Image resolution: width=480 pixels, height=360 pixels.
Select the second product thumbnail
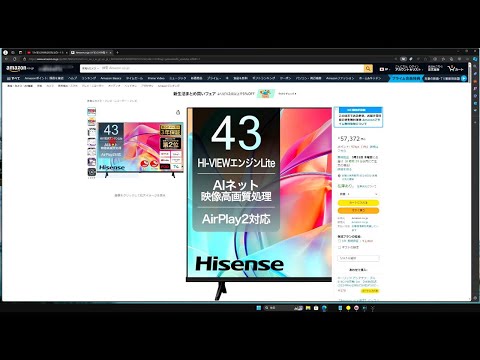click(x=91, y=122)
